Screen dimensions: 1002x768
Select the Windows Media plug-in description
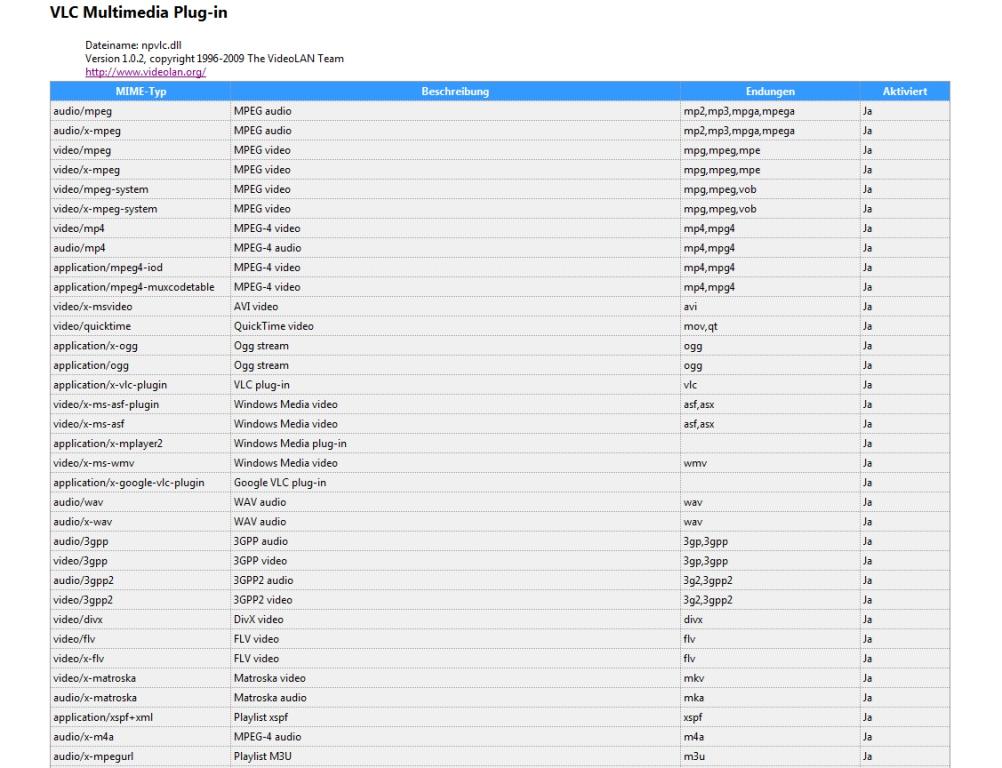[x=455, y=443]
